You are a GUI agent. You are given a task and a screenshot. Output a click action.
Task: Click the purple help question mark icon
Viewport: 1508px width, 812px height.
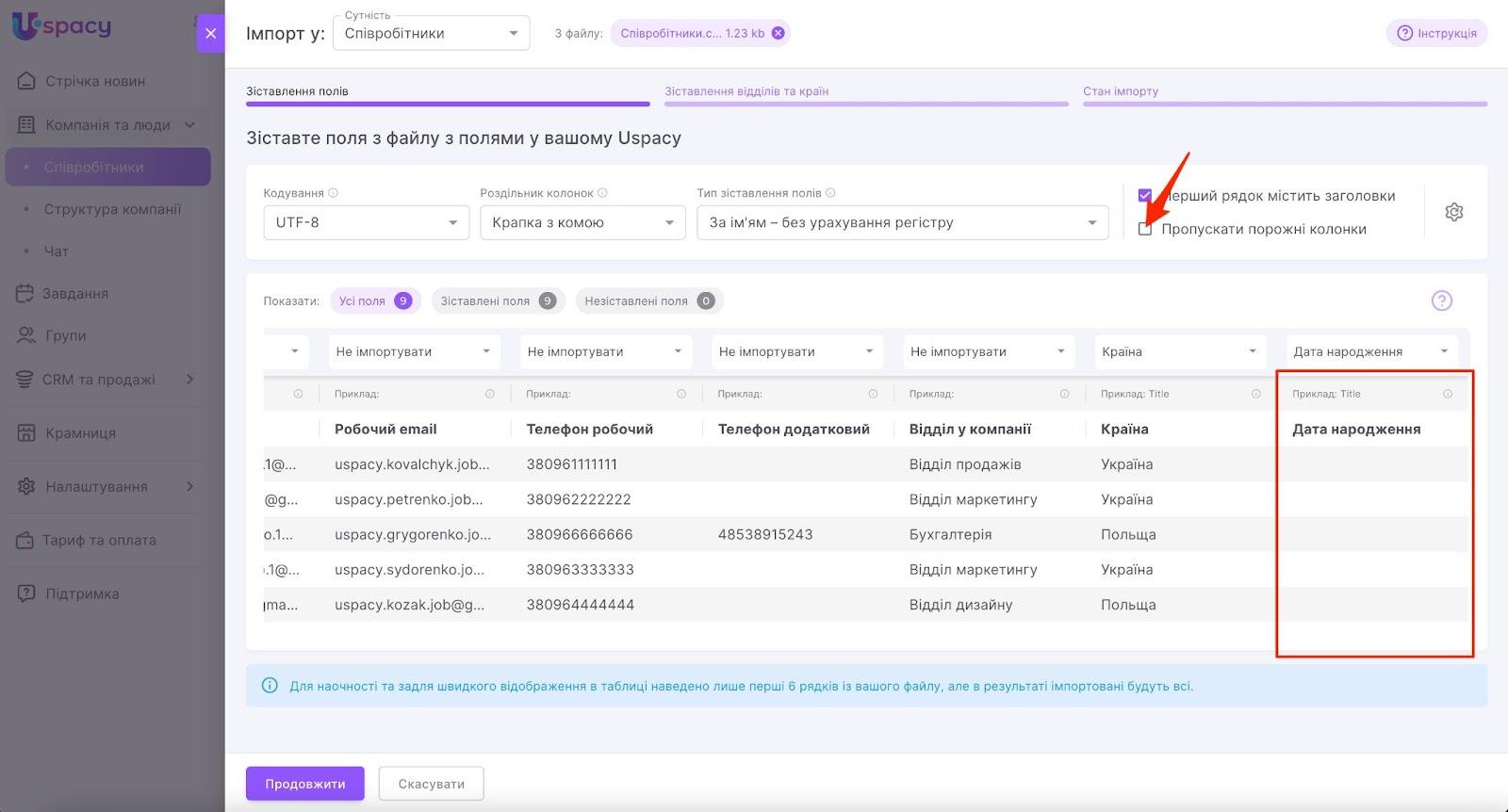1441,300
